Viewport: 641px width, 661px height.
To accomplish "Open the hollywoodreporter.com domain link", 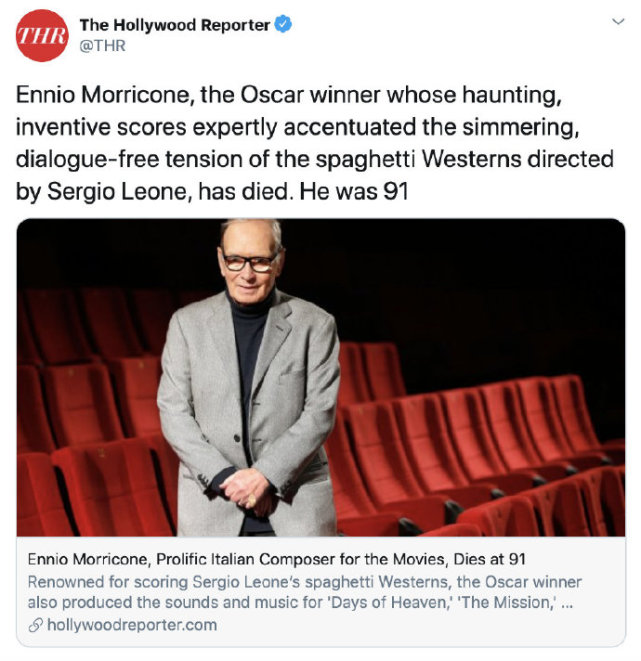I will (x=132, y=625).
